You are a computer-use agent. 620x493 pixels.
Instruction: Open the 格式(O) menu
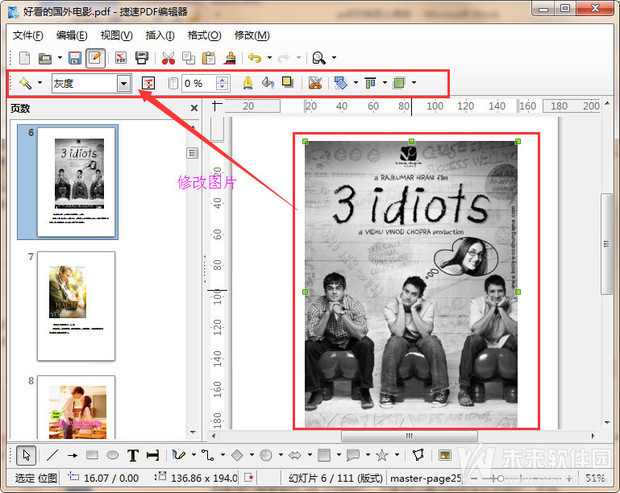[x=204, y=36]
